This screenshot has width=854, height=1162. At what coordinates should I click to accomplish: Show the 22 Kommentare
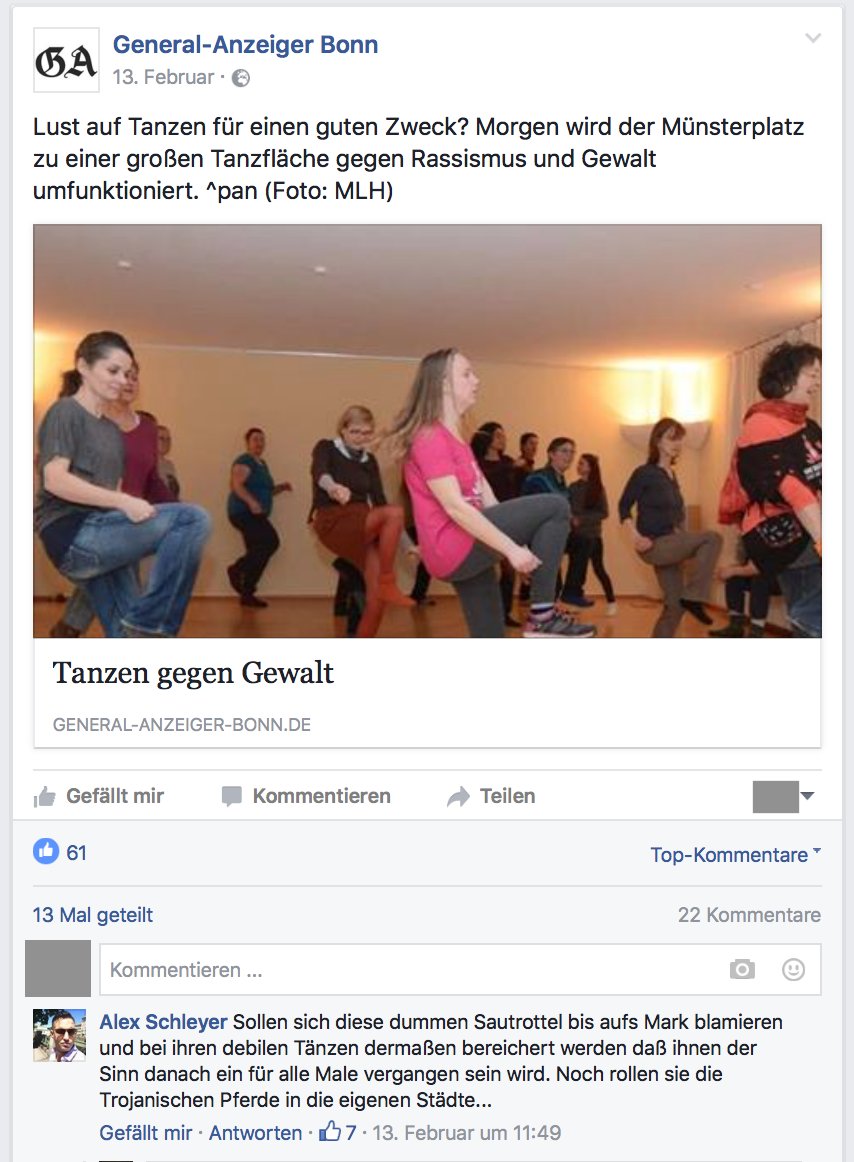[749, 914]
